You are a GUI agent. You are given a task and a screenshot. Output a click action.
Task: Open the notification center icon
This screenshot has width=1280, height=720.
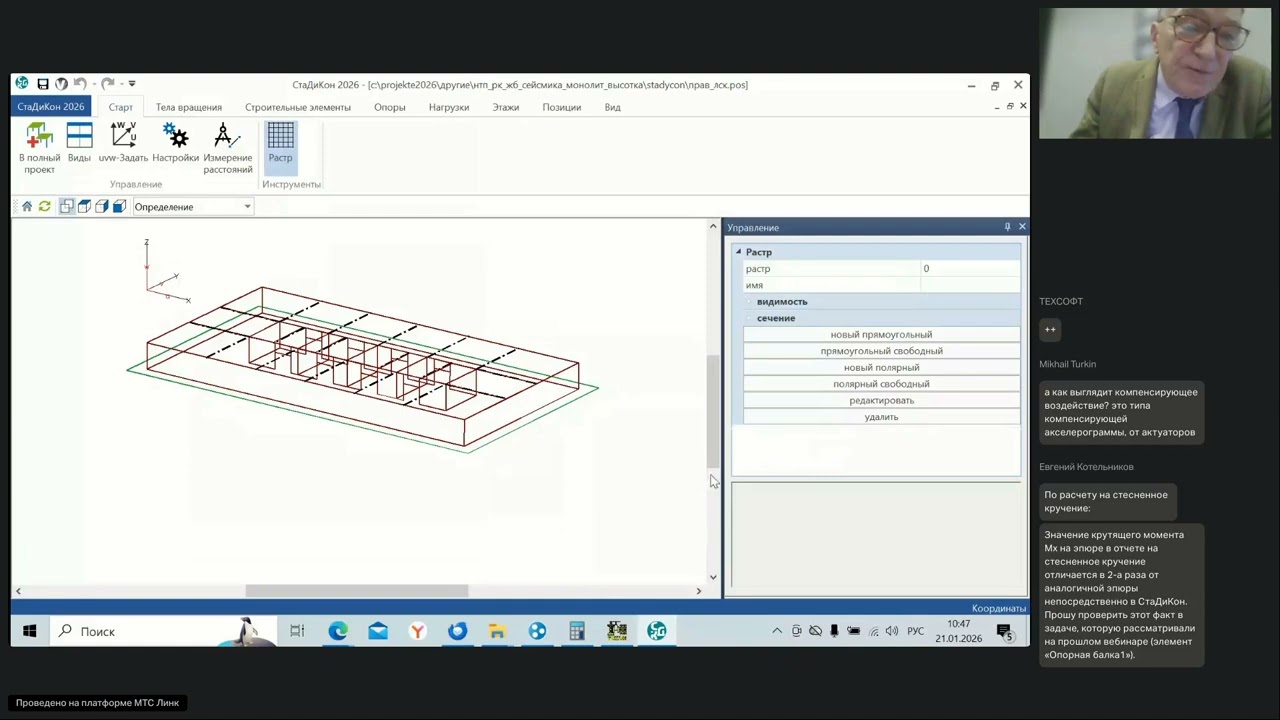pos(1004,631)
